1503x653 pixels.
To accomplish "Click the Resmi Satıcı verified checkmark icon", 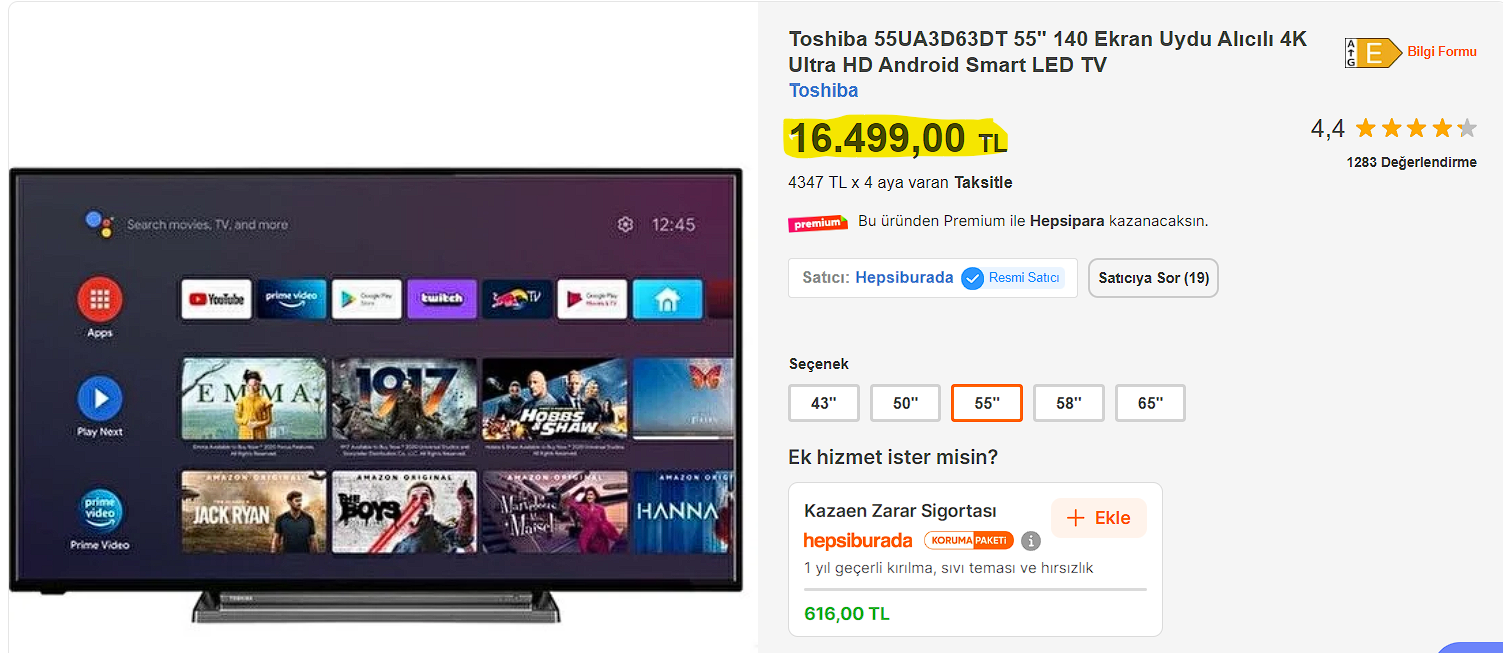I will pyautogui.click(x=972, y=278).
